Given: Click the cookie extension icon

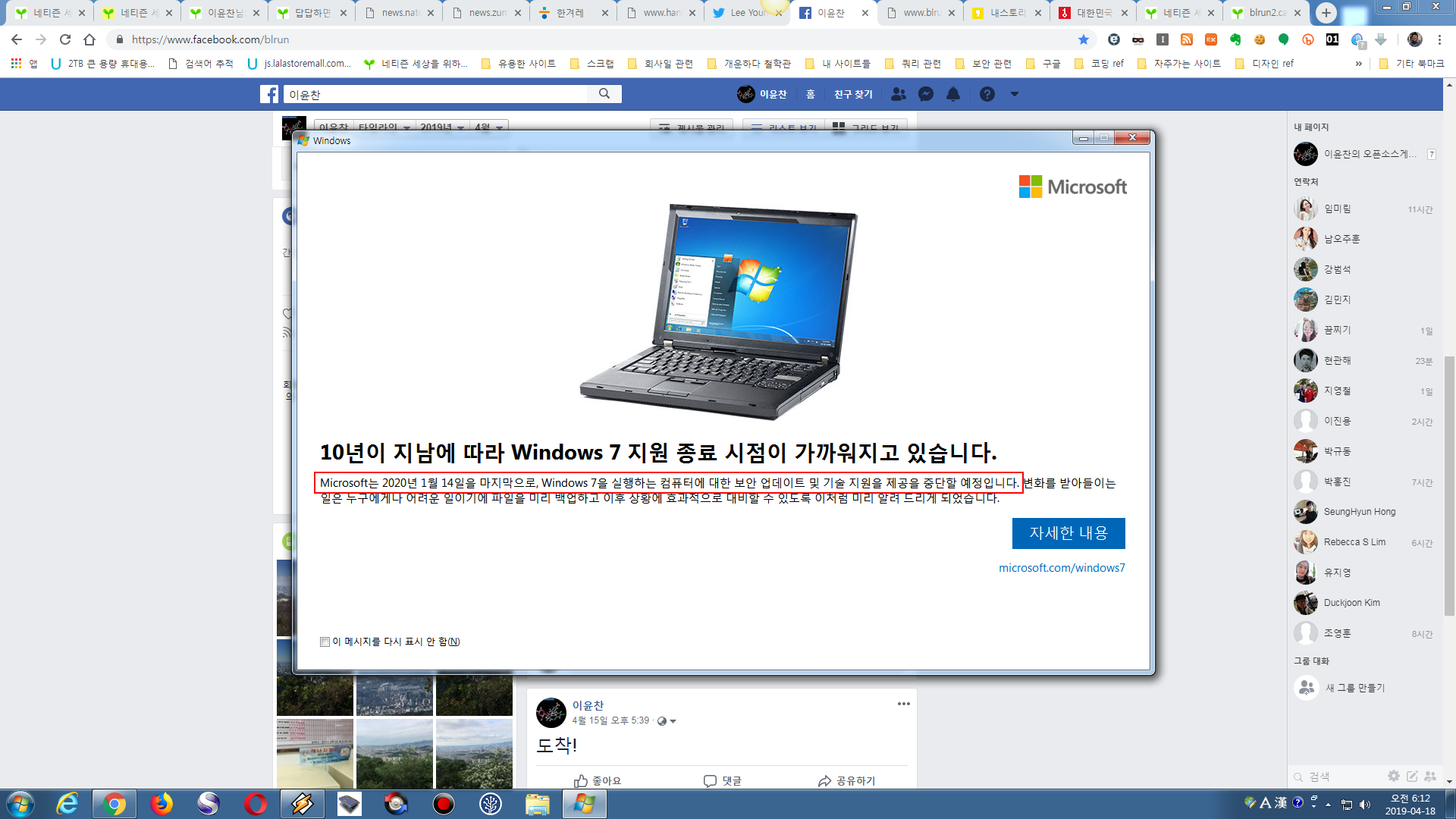Looking at the screenshot, I should [1260, 39].
